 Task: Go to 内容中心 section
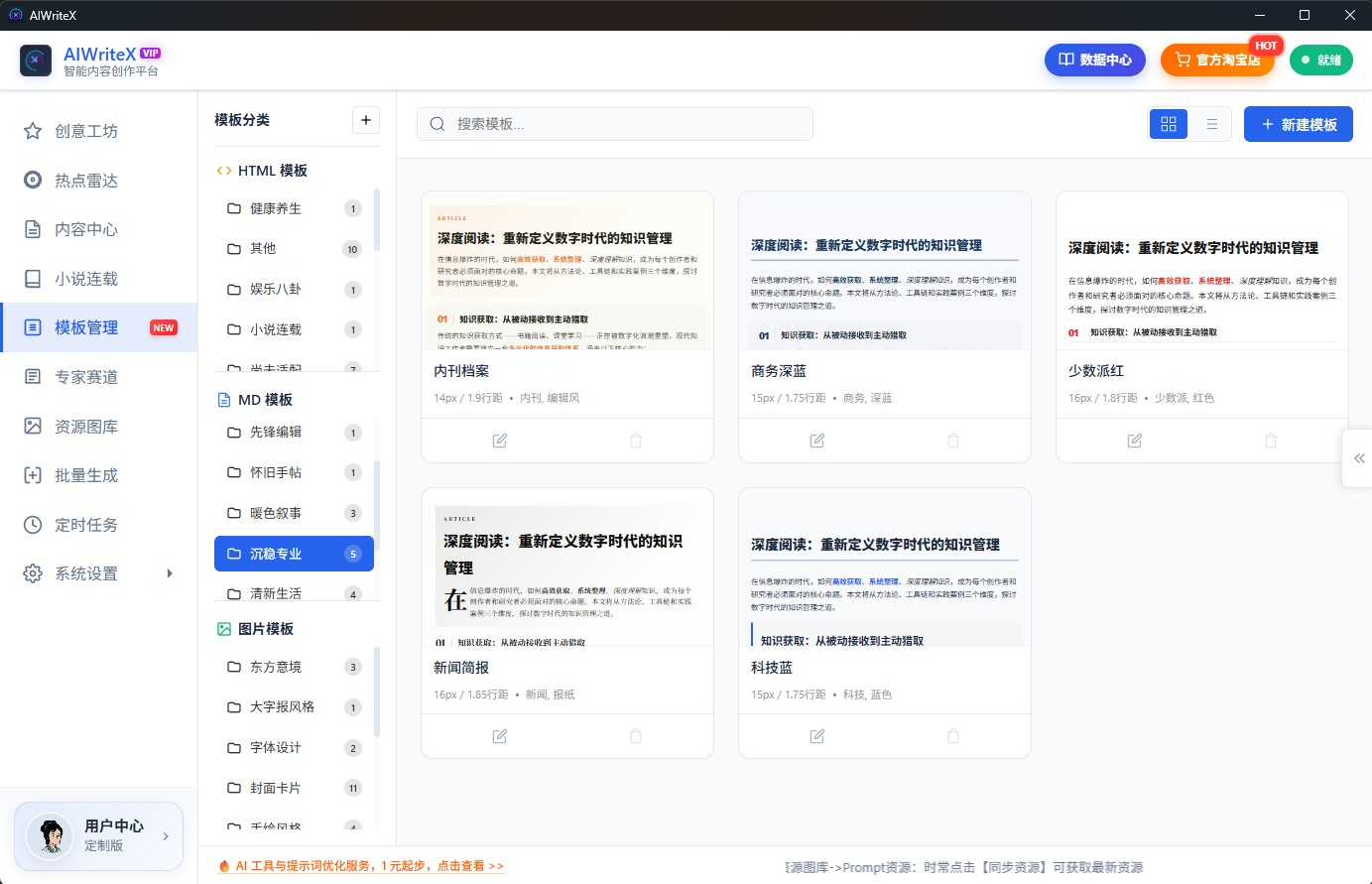tap(99, 229)
